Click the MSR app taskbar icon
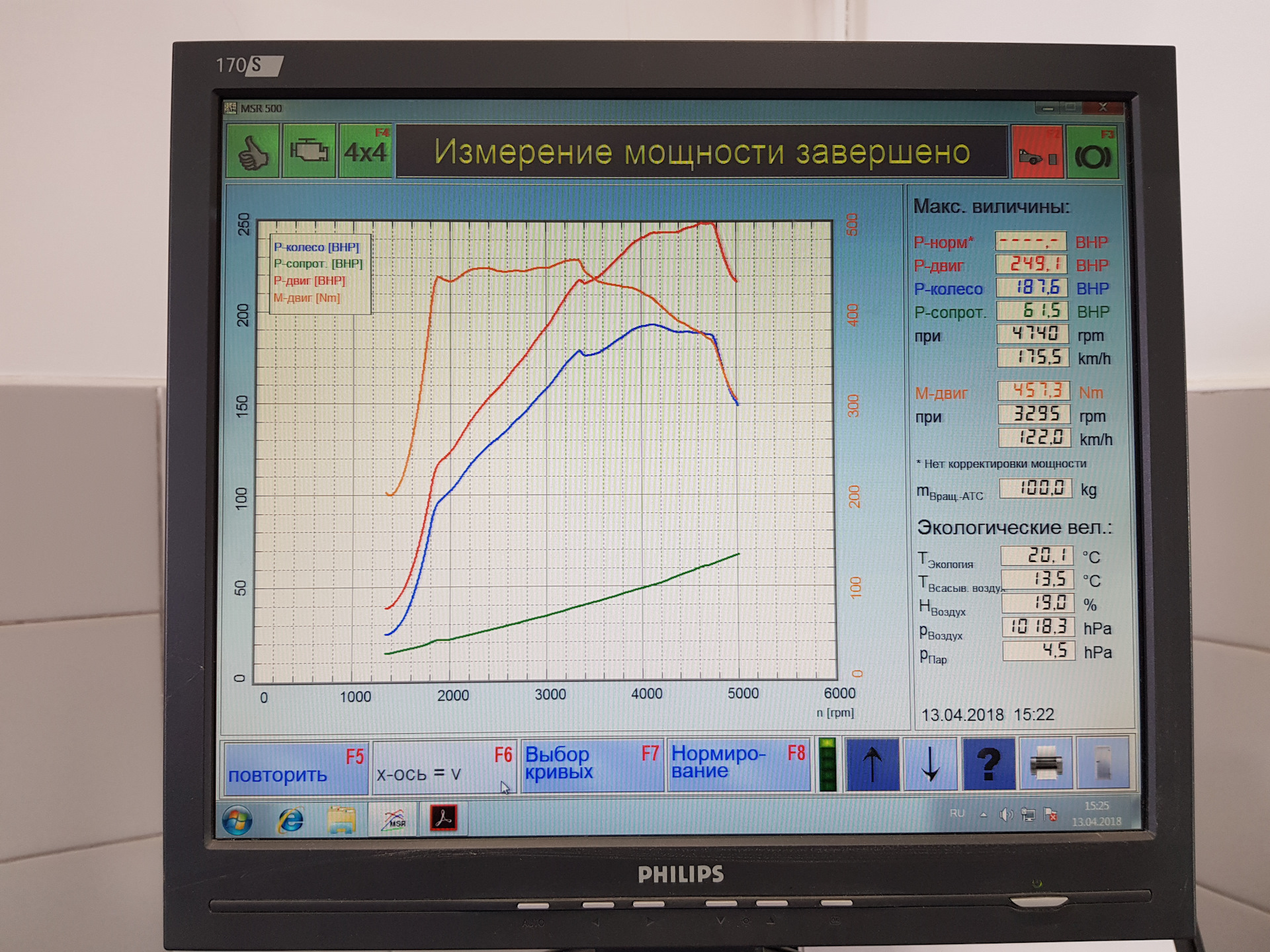Viewport: 1270px width, 952px height. coord(394,820)
